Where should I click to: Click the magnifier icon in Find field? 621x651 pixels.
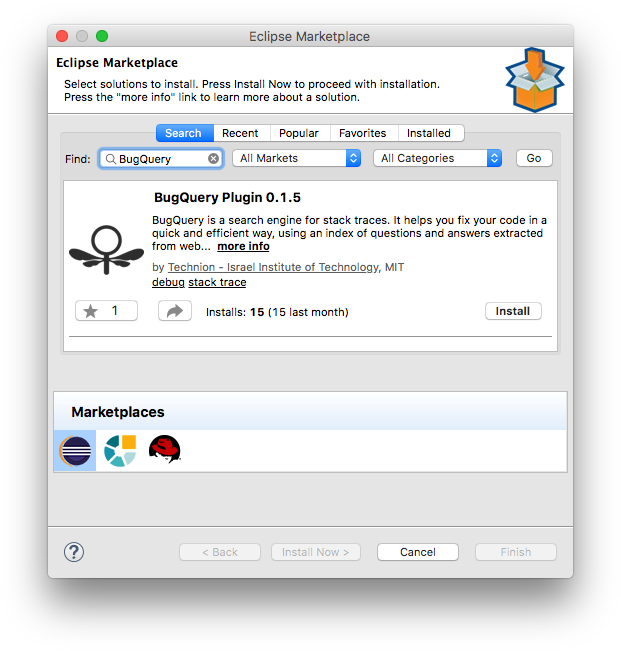click(x=110, y=159)
